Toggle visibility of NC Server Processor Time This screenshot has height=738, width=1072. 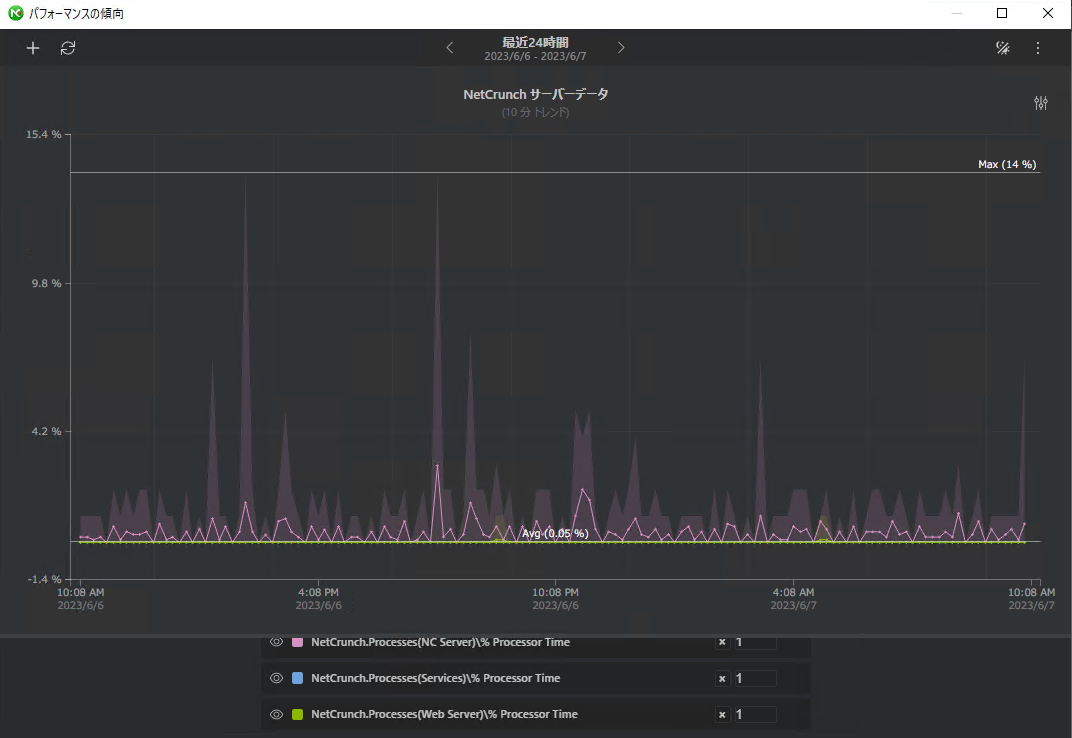pyautogui.click(x=276, y=642)
